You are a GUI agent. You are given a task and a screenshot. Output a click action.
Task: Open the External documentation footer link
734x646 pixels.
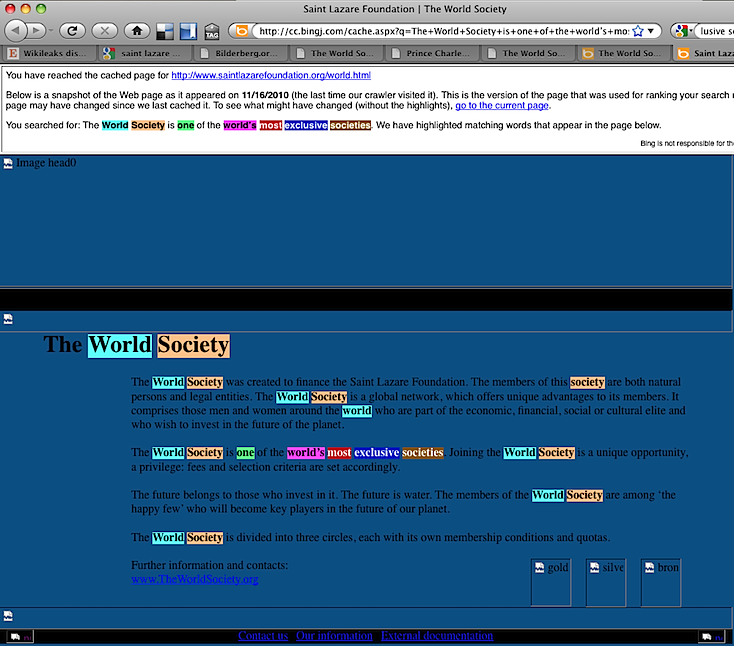point(437,635)
